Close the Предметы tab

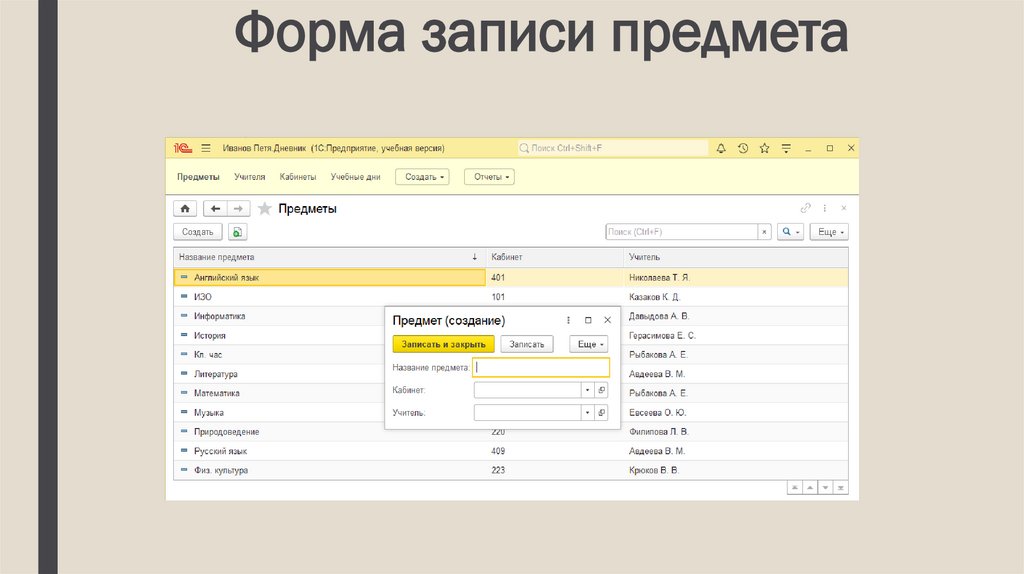click(x=844, y=208)
